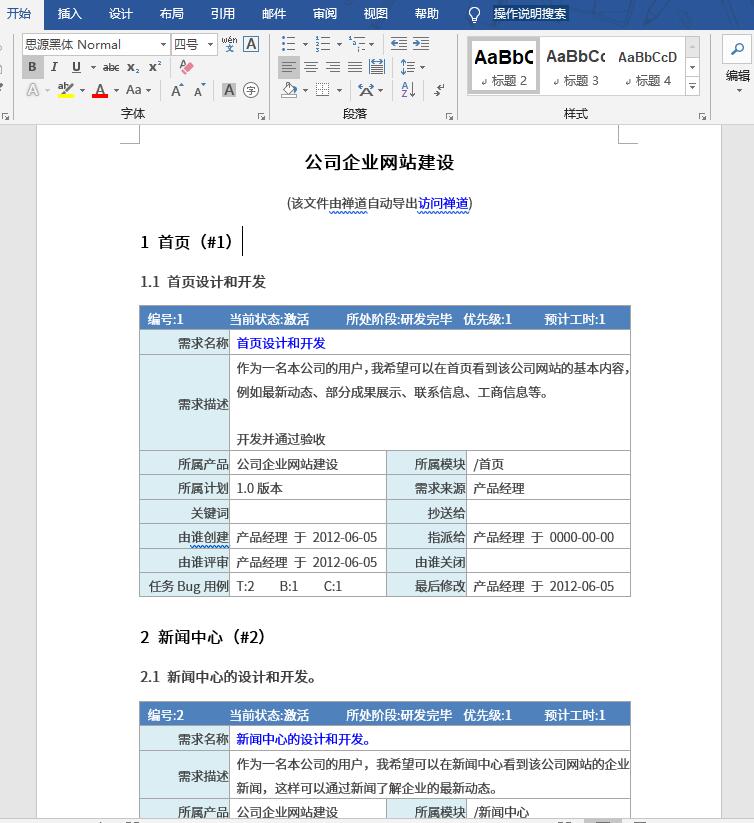This screenshot has width=754, height=823.
Task: Toggle bold formatting
Action: tap(32, 67)
